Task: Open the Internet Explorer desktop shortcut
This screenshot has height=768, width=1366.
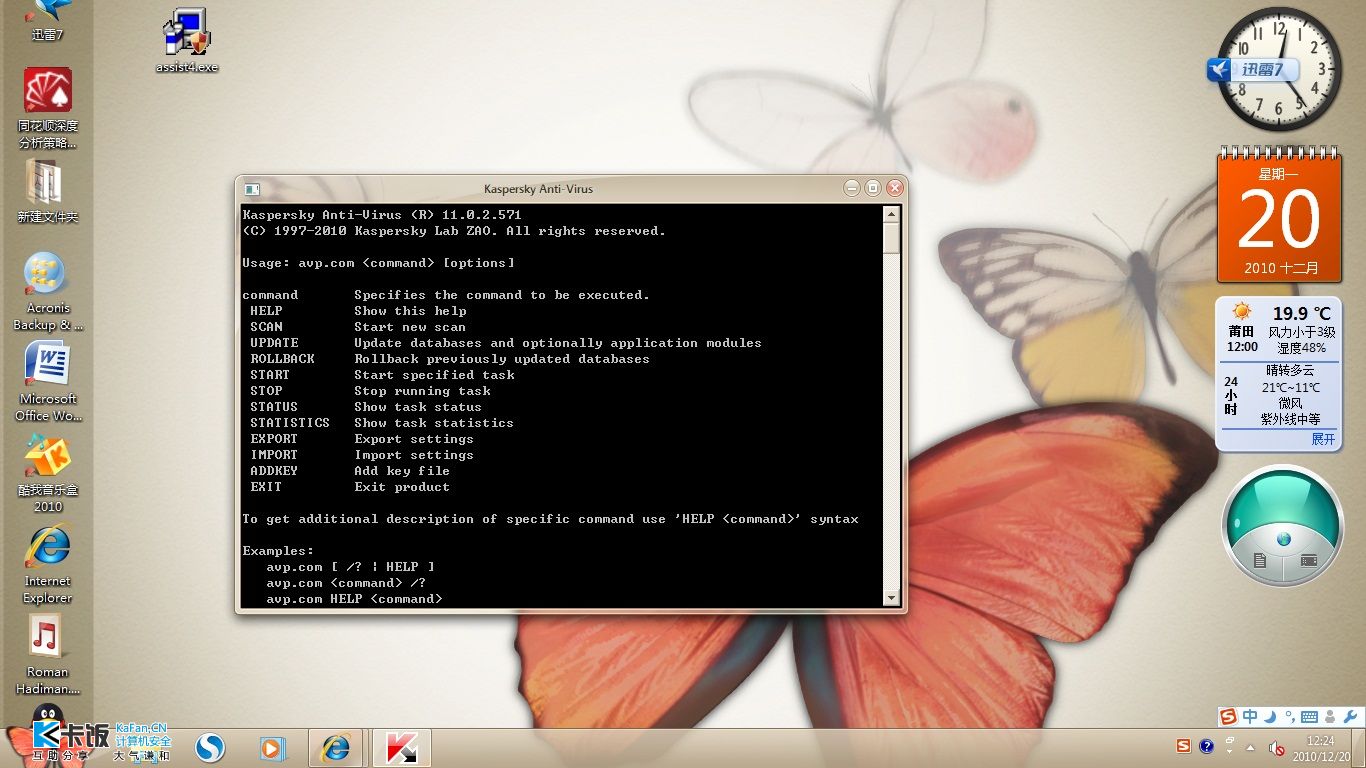Action: coord(47,563)
